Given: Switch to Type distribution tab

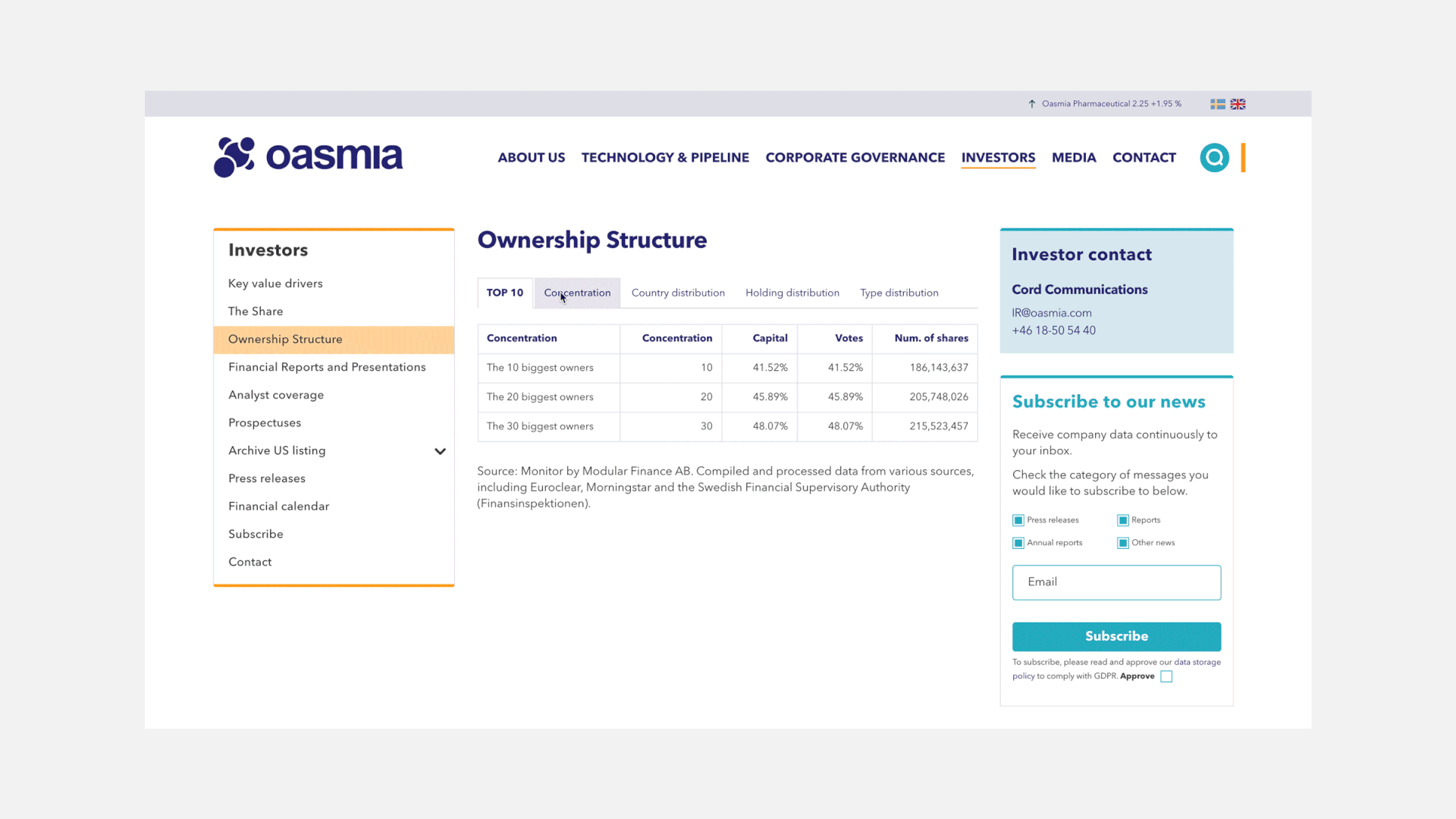Looking at the screenshot, I should coord(899,293).
